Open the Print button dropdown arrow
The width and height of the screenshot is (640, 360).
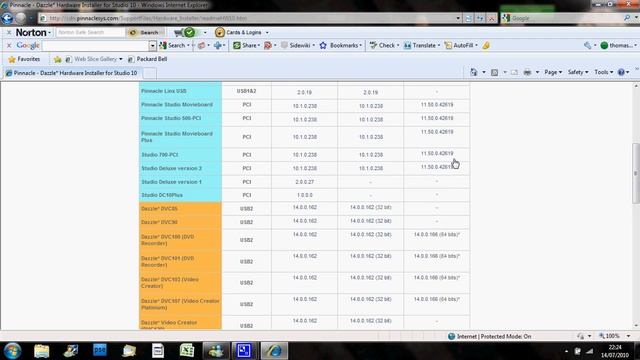tap(537, 72)
